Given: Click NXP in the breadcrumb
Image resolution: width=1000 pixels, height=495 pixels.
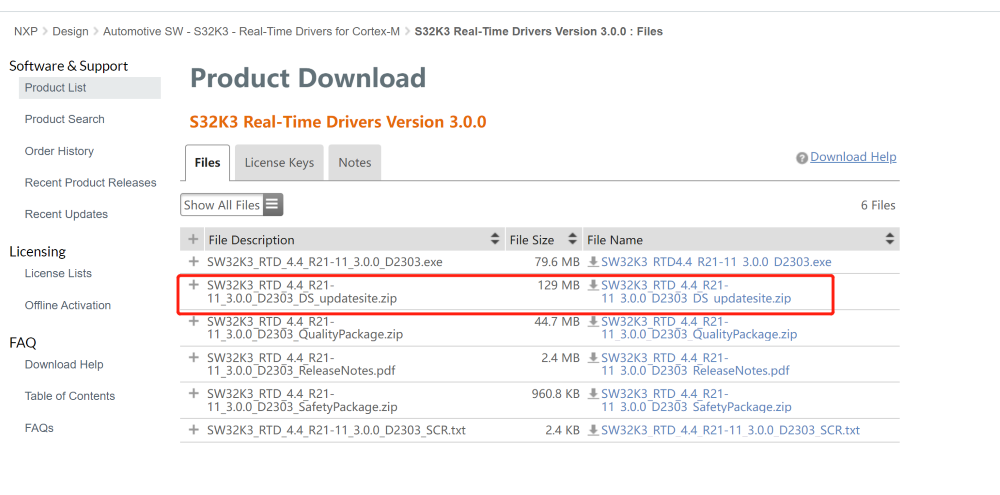Looking at the screenshot, I should pyautogui.click(x=26, y=31).
